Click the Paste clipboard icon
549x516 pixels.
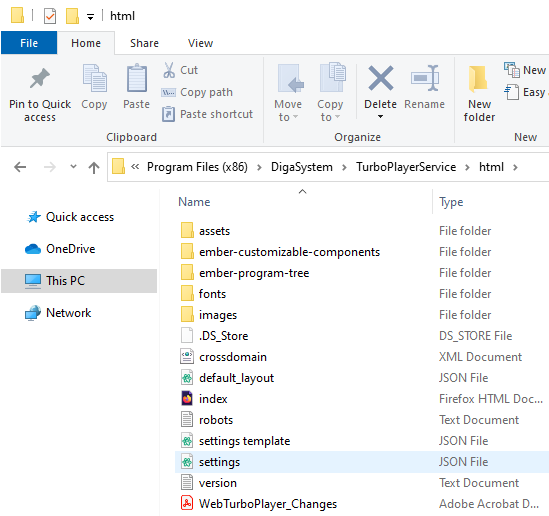(137, 78)
